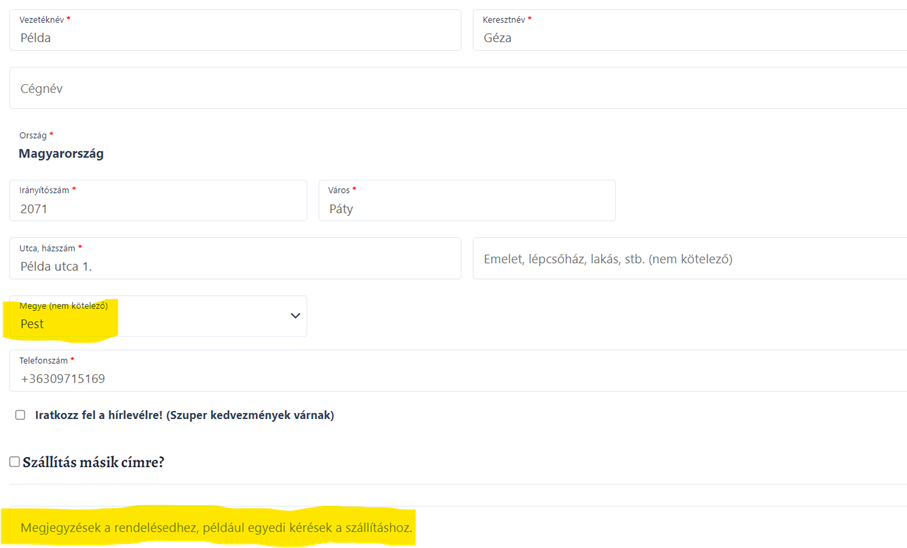Click the chevron arrow of Megye dropdown
Screen dimensions: 907x548
point(295,316)
